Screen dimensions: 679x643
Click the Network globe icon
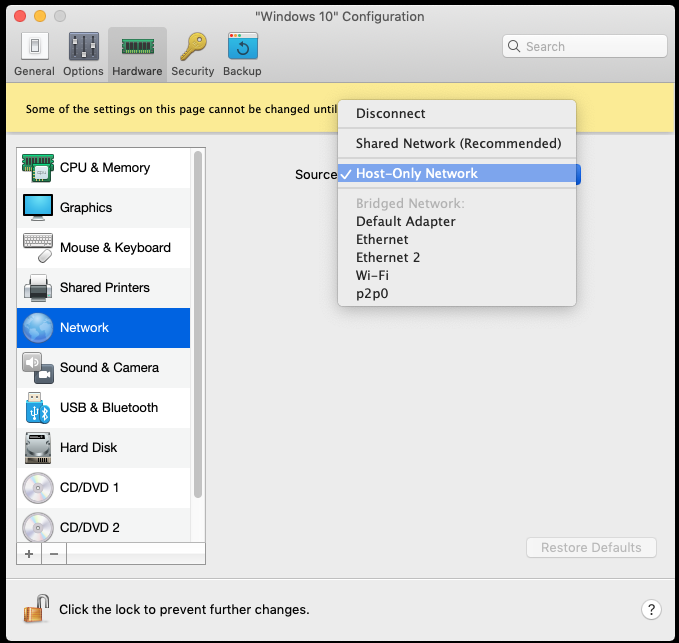[38, 328]
